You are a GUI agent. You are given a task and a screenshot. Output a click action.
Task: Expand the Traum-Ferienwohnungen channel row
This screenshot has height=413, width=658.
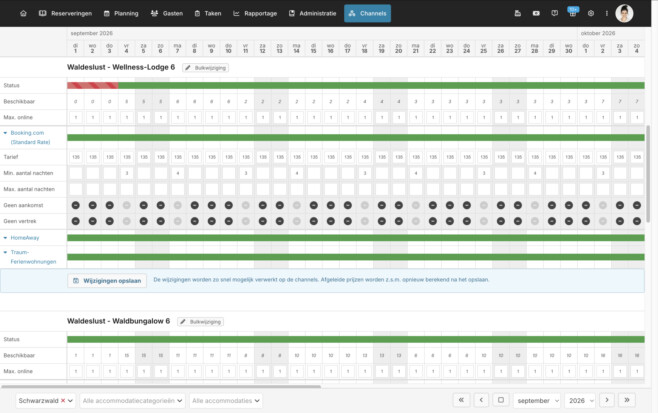tap(30, 257)
